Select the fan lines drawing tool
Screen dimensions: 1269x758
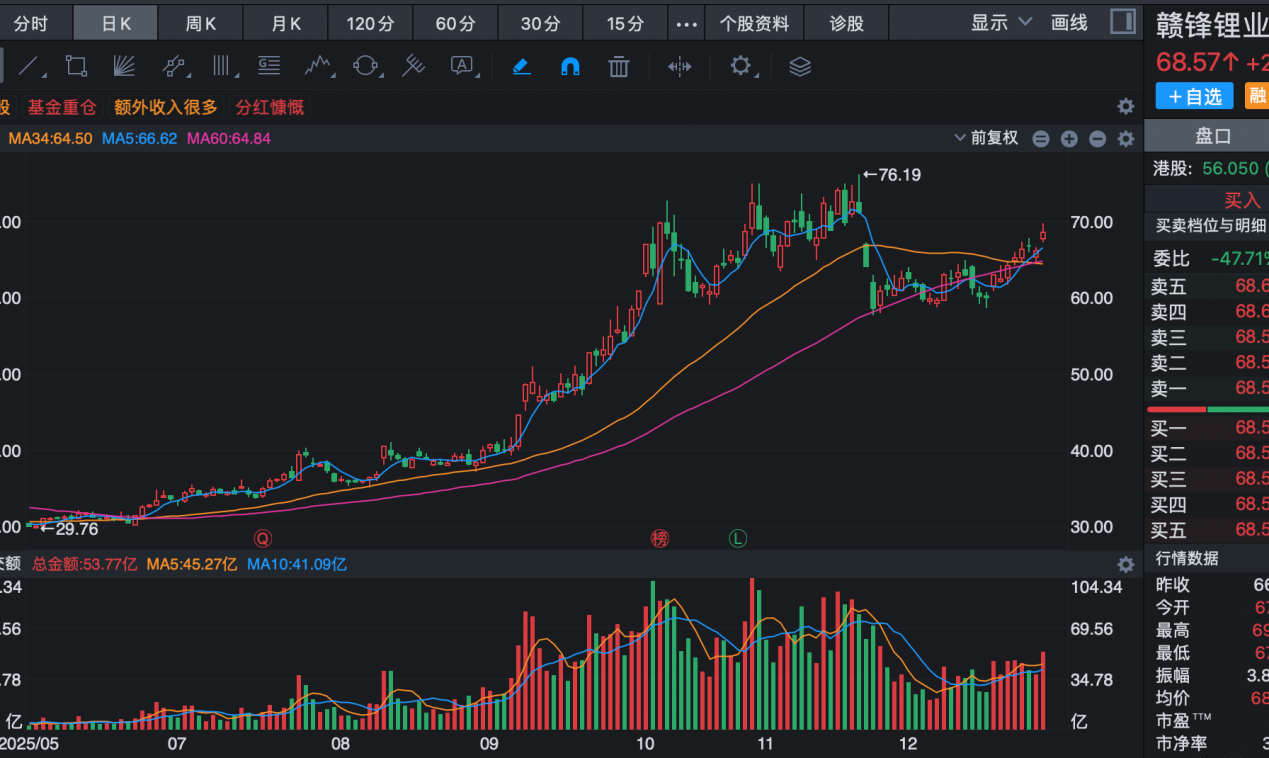(x=123, y=67)
